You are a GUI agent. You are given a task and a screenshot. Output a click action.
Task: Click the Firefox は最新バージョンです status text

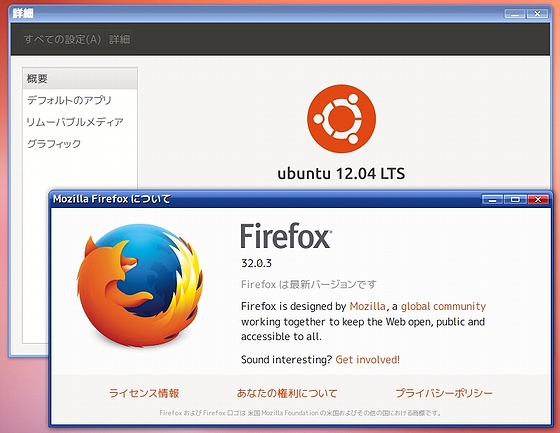tap(309, 284)
